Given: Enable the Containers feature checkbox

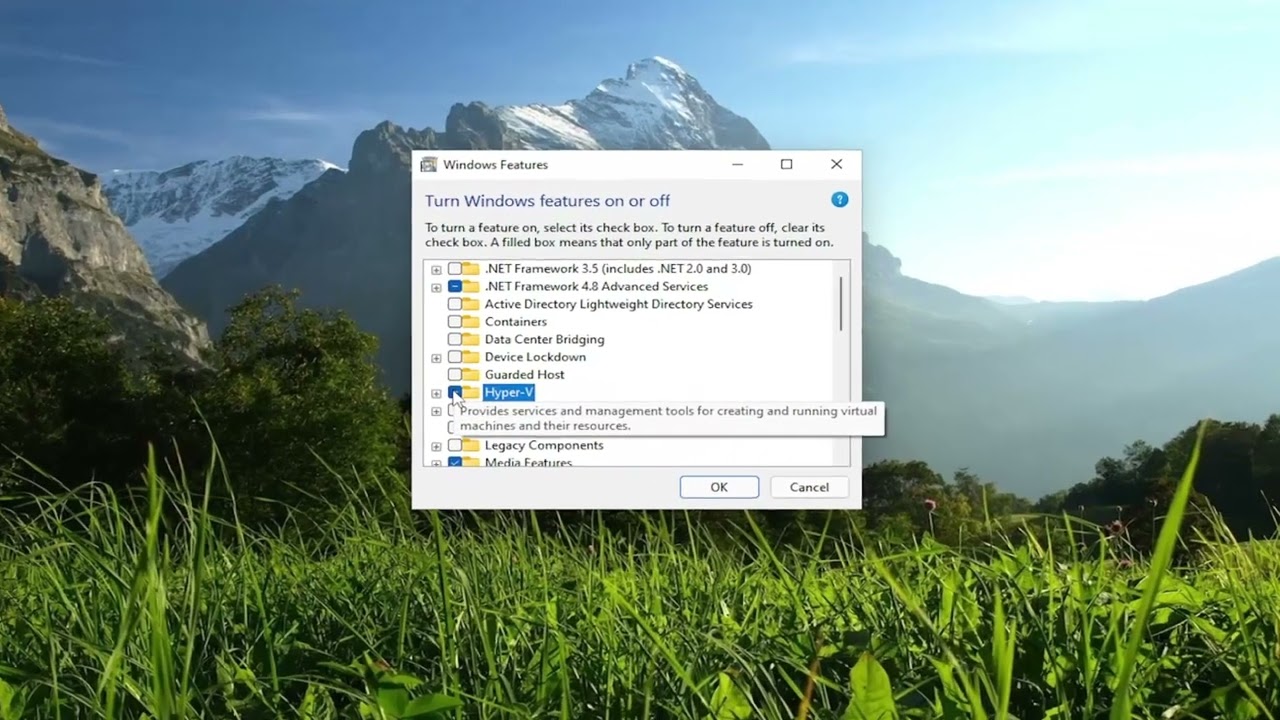Looking at the screenshot, I should point(455,322).
